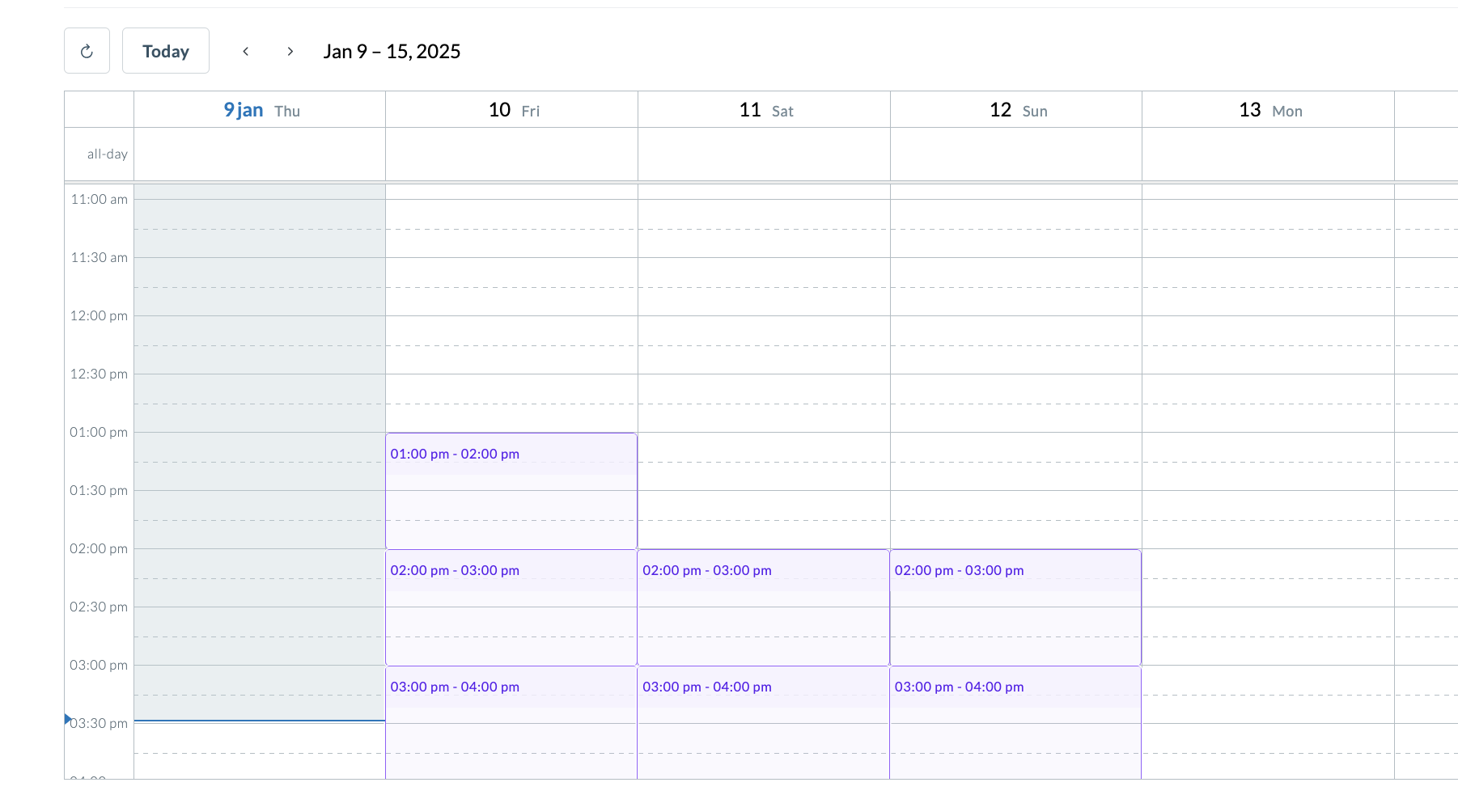The width and height of the screenshot is (1458, 812).
Task: Open the Thursday 9 jan day header
Action: click(x=259, y=109)
